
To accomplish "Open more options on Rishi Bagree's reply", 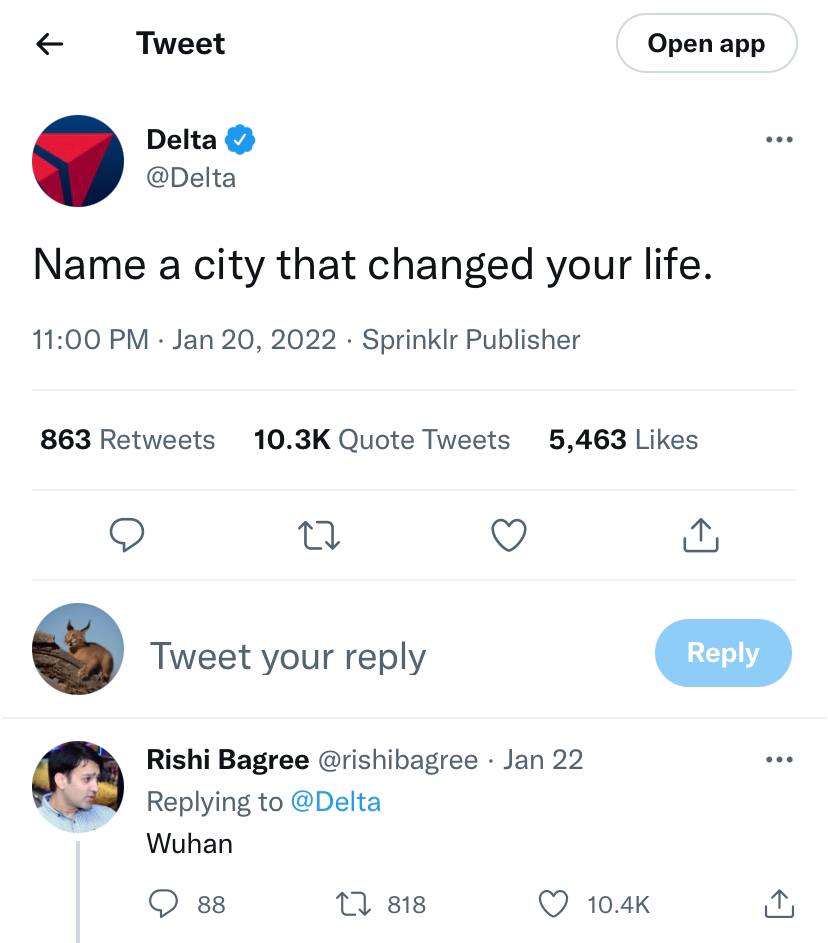I will [x=778, y=760].
